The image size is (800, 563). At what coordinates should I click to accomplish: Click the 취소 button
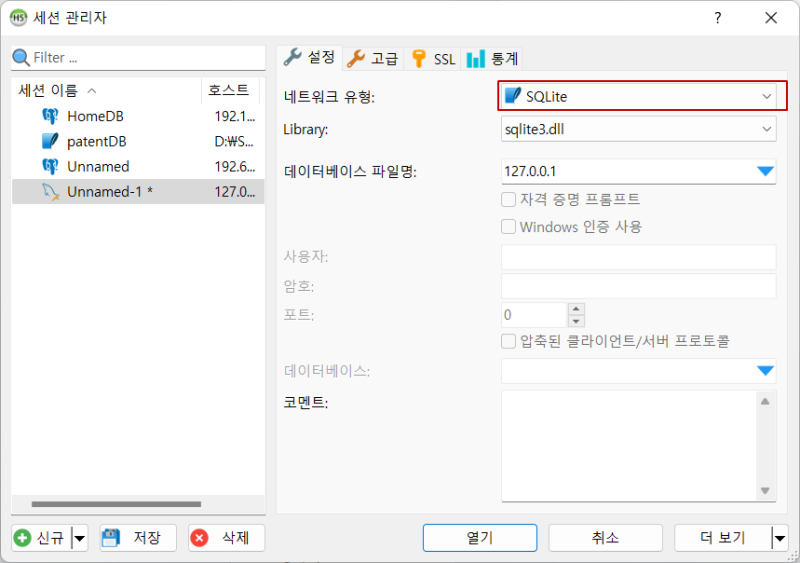click(x=605, y=537)
